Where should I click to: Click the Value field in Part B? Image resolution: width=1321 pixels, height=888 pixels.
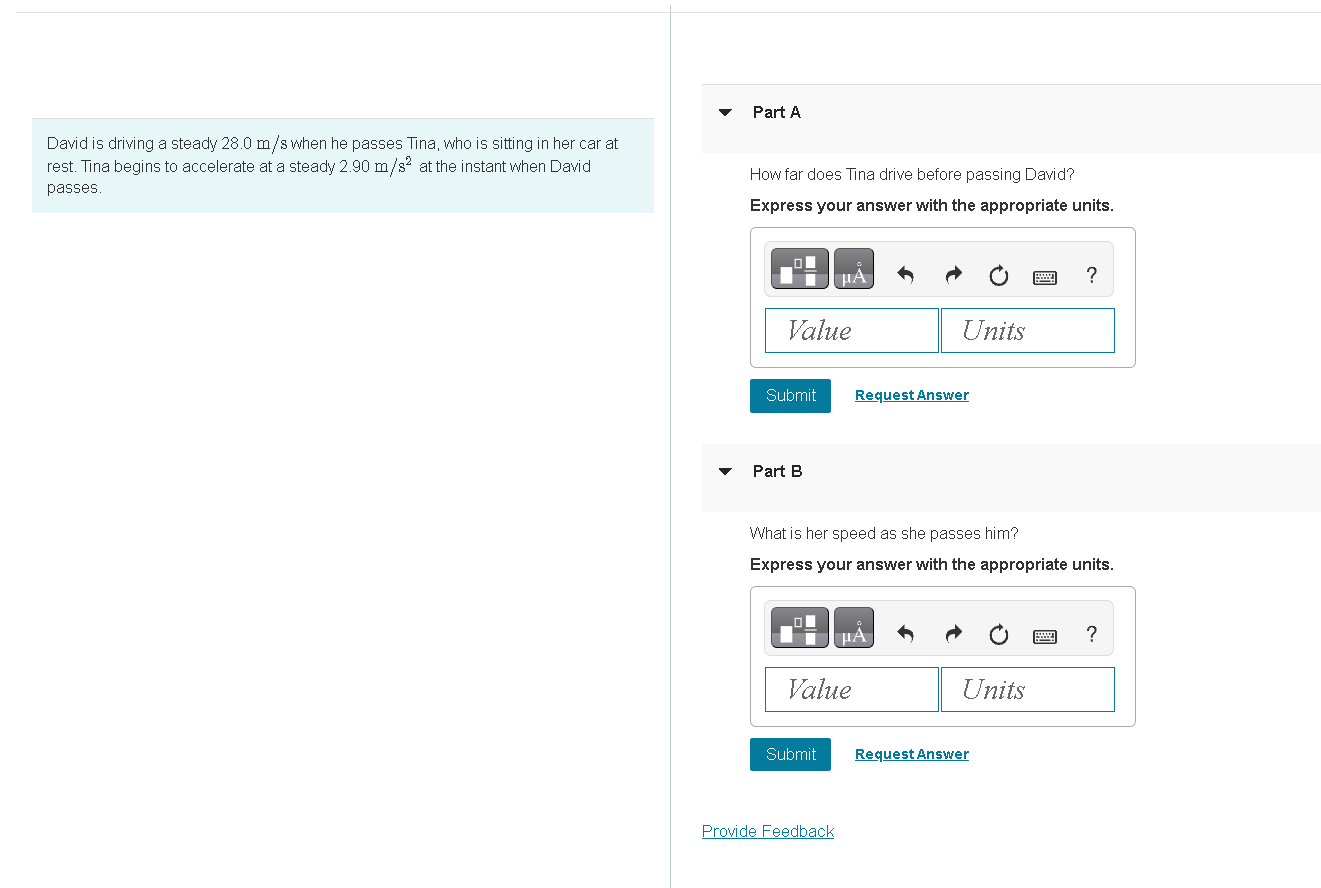coord(852,689)
